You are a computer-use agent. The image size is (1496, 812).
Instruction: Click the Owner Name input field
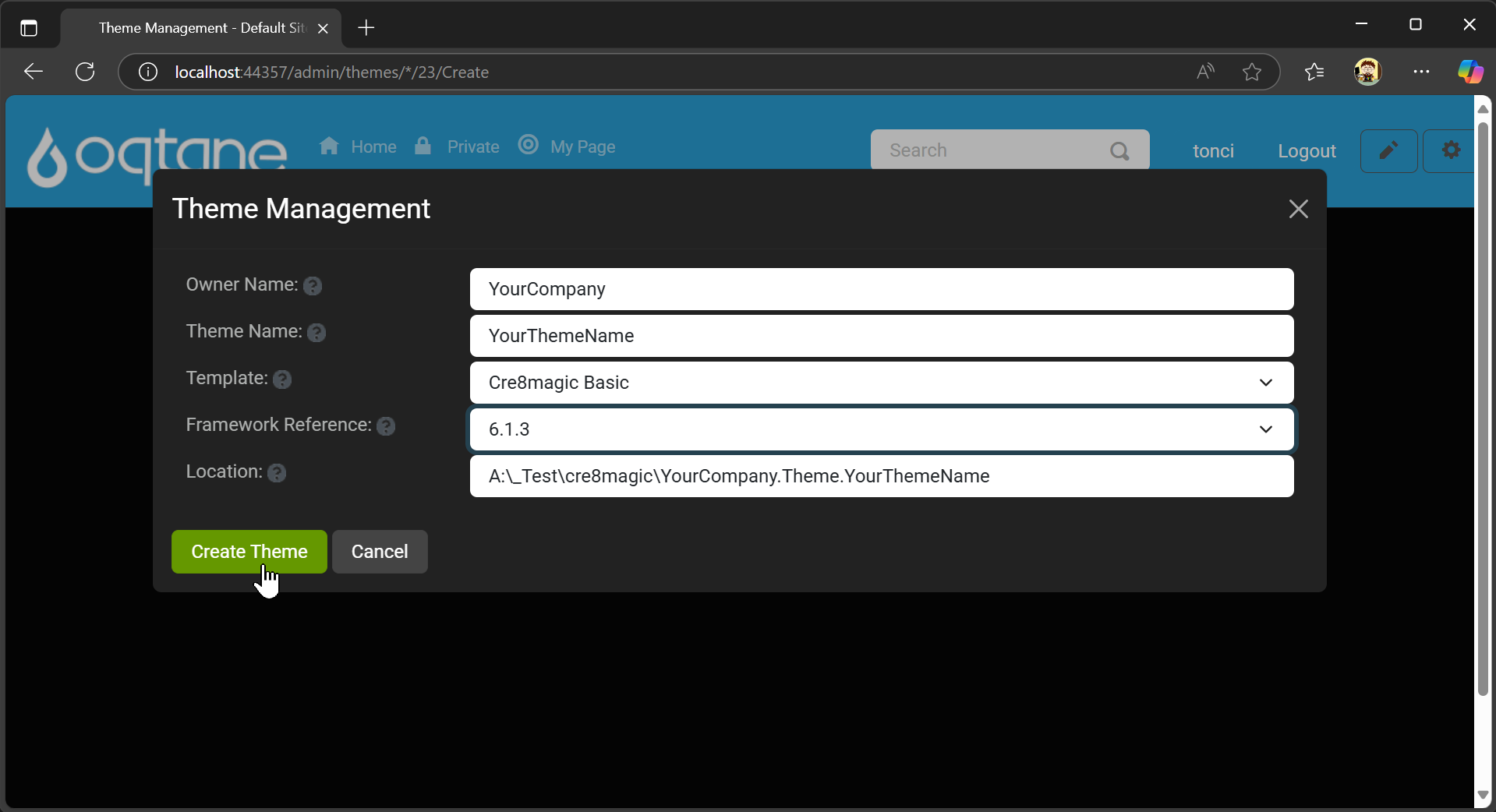(881, 289)
